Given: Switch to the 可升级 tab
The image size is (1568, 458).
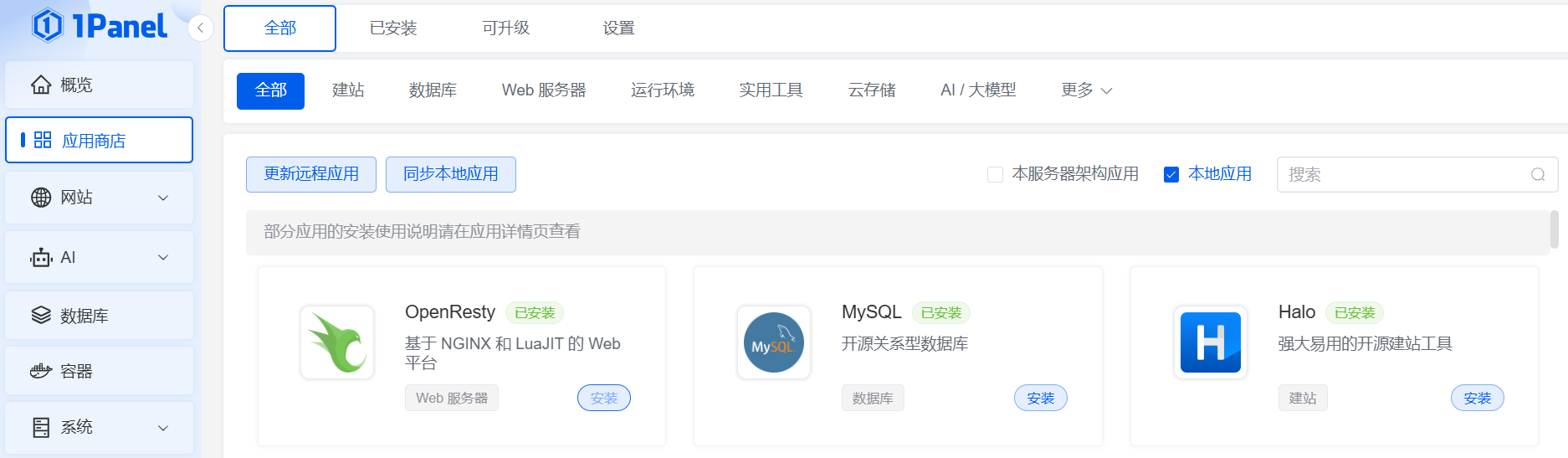Looking at the screenshot, I should pyautogui.click(x=505, y=28).
